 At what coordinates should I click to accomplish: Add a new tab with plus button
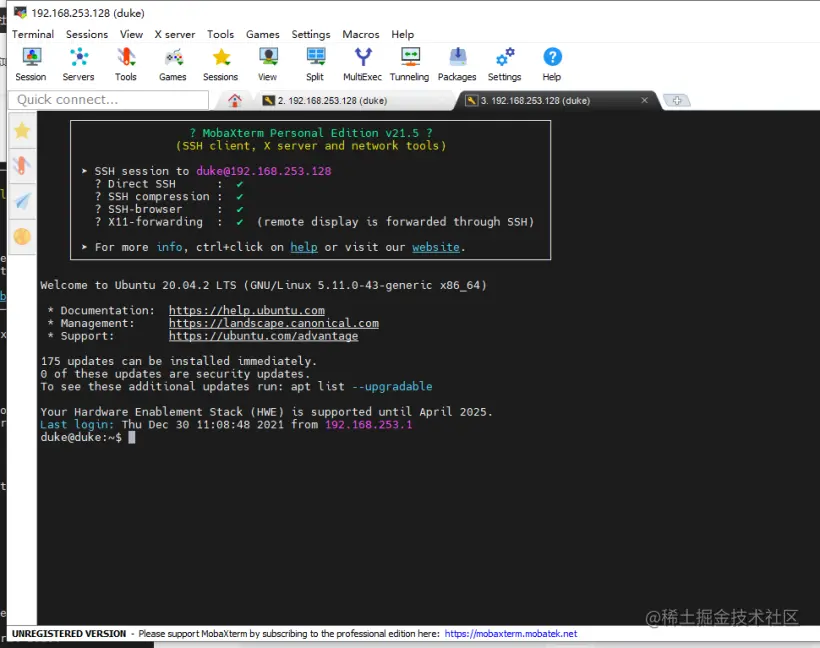click(x=677, y=100)
